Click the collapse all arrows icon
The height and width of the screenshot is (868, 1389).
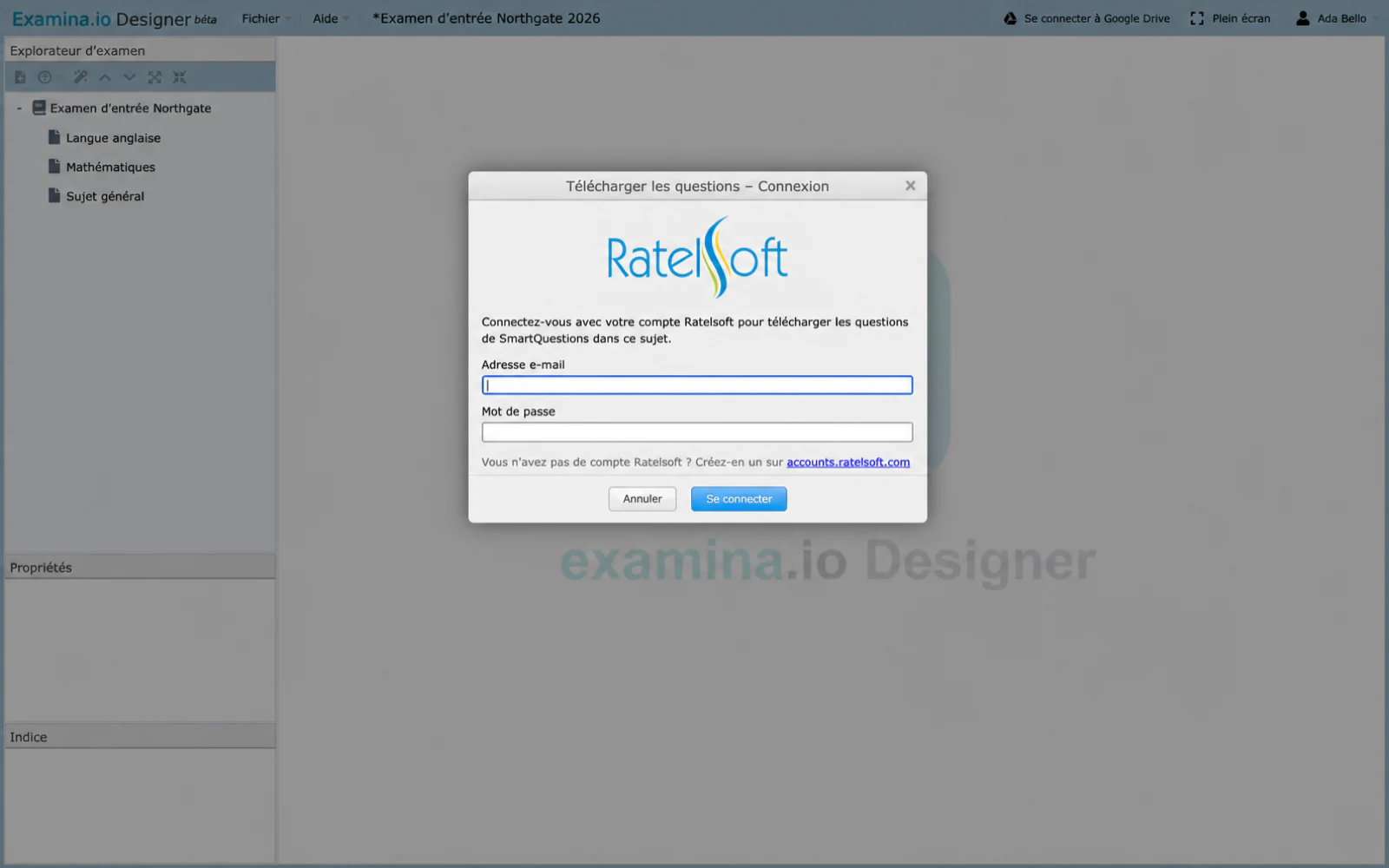pos(179,77)
